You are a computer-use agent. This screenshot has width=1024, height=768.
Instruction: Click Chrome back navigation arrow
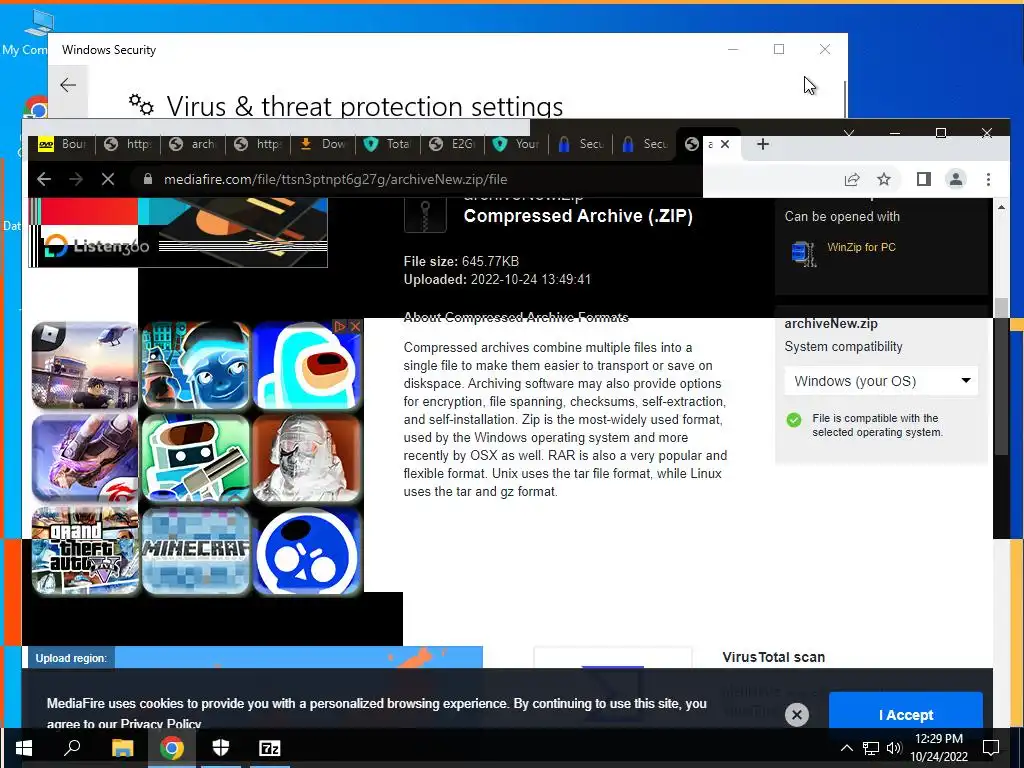pyautogui.click(x=44, y=179)
